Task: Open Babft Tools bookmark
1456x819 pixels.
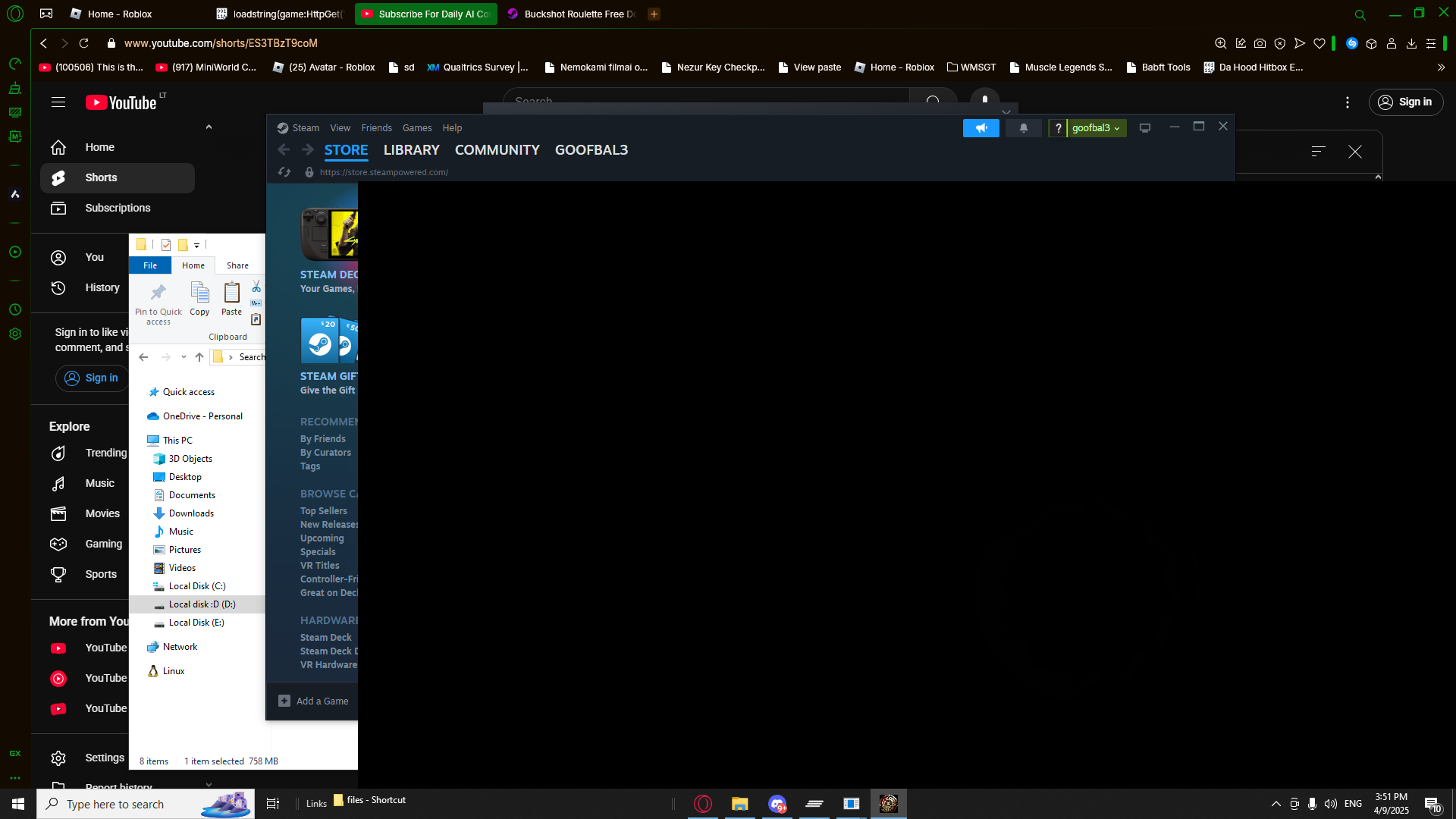Action: (1158, 67)
